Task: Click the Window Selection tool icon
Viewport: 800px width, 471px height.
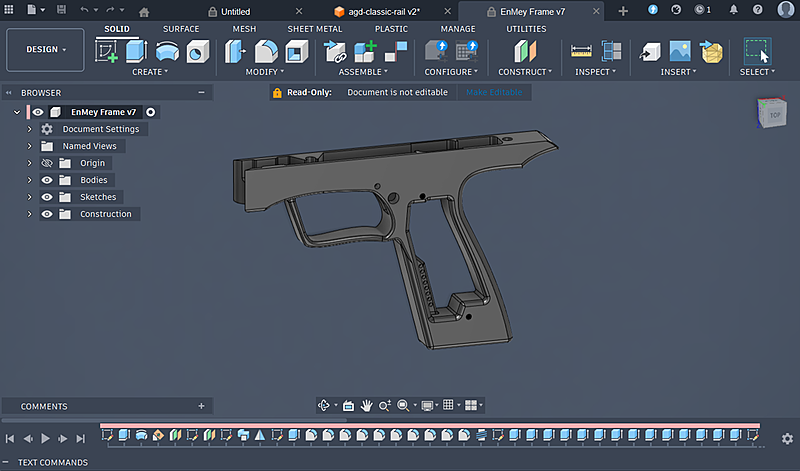Action: (757, 51)
